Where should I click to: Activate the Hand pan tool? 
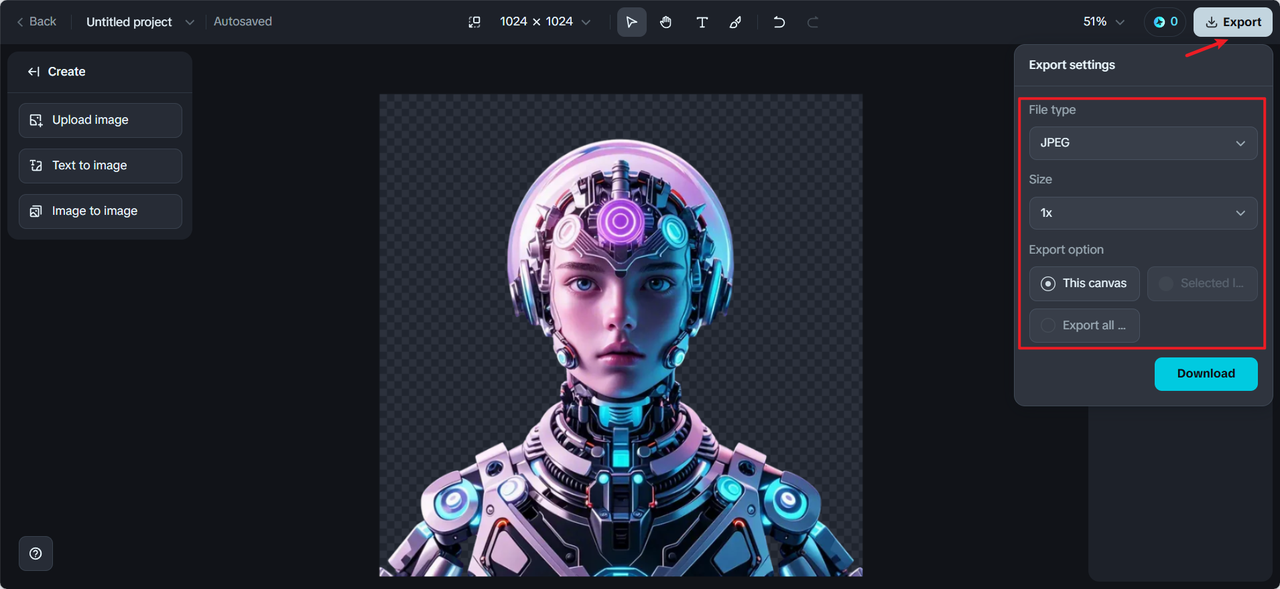666,22
